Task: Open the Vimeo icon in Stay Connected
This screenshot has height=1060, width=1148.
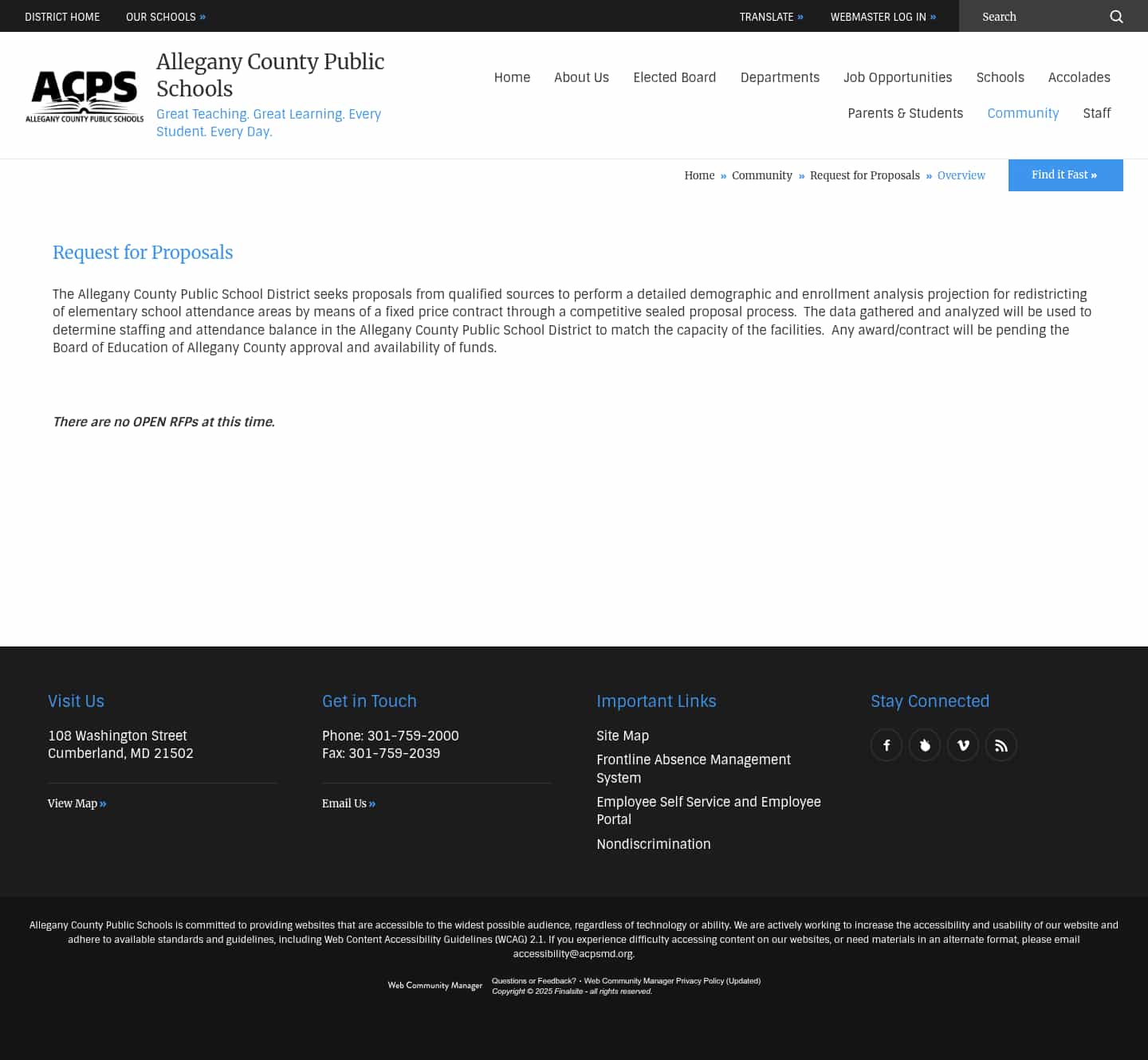Action: point(962,744)
